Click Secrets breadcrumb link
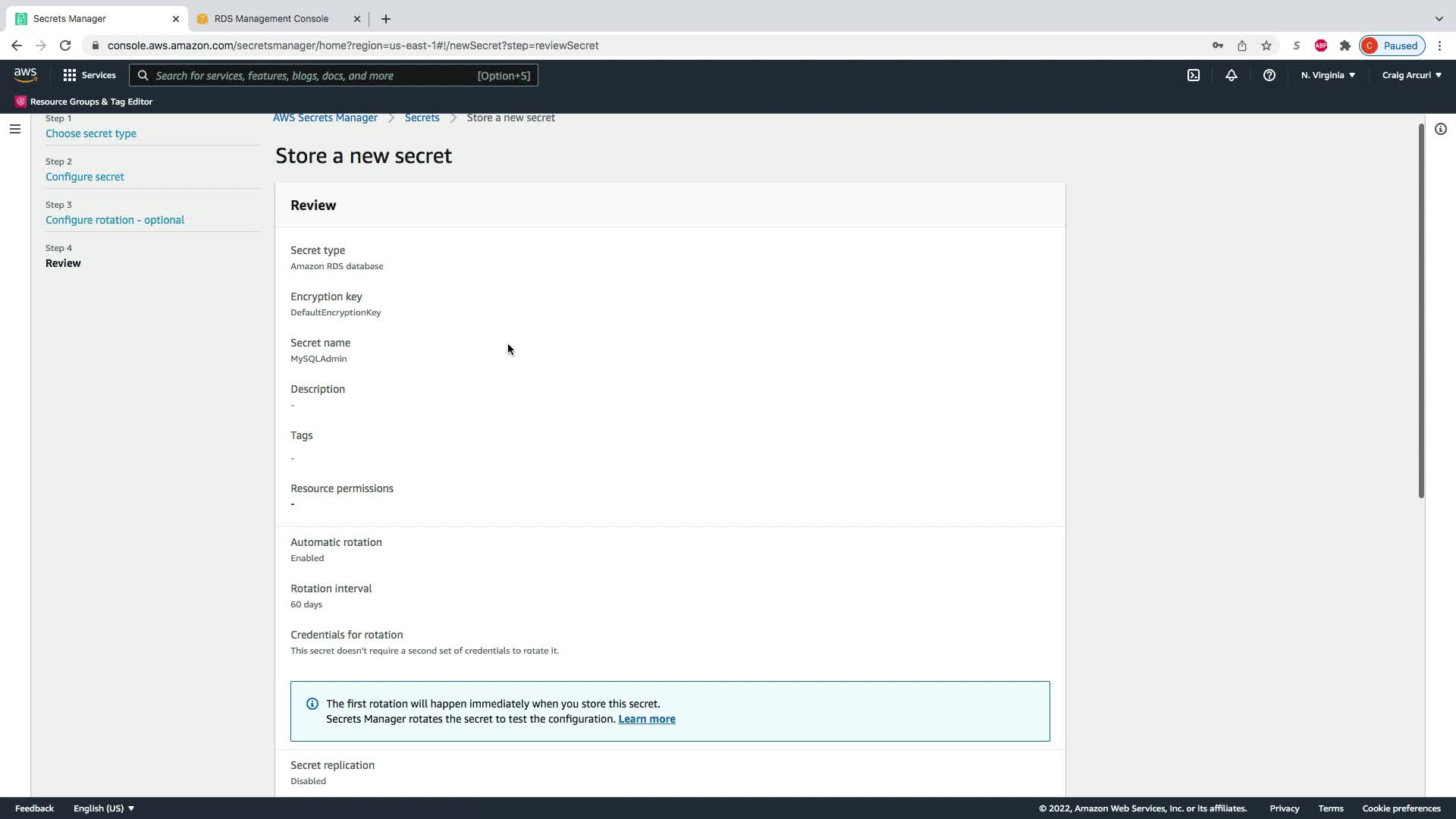Image resolution: width=1456 pixels, height=819 pixels. click(x=422, y=118)
